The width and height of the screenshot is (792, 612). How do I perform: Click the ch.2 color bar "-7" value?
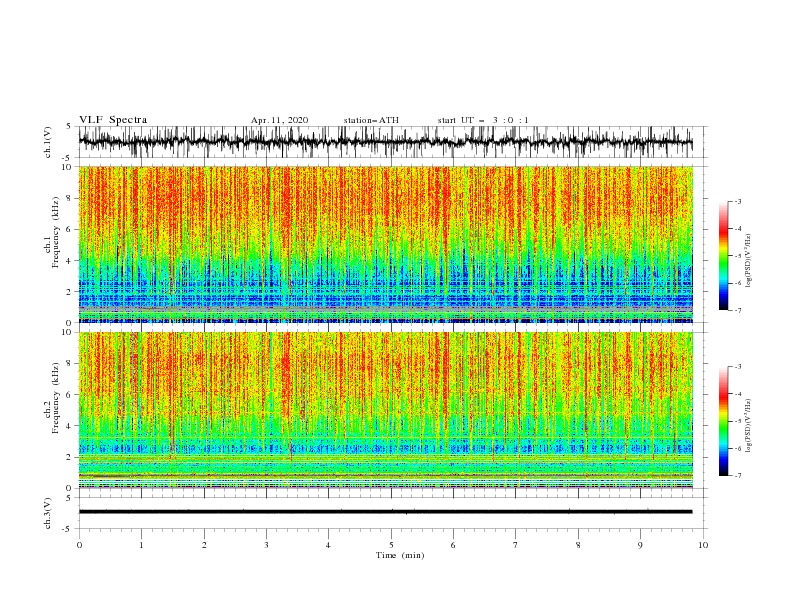(738, 476)
